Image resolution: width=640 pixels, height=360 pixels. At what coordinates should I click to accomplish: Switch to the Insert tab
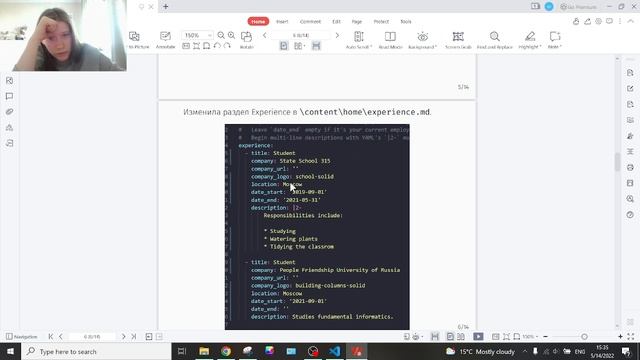282,21
